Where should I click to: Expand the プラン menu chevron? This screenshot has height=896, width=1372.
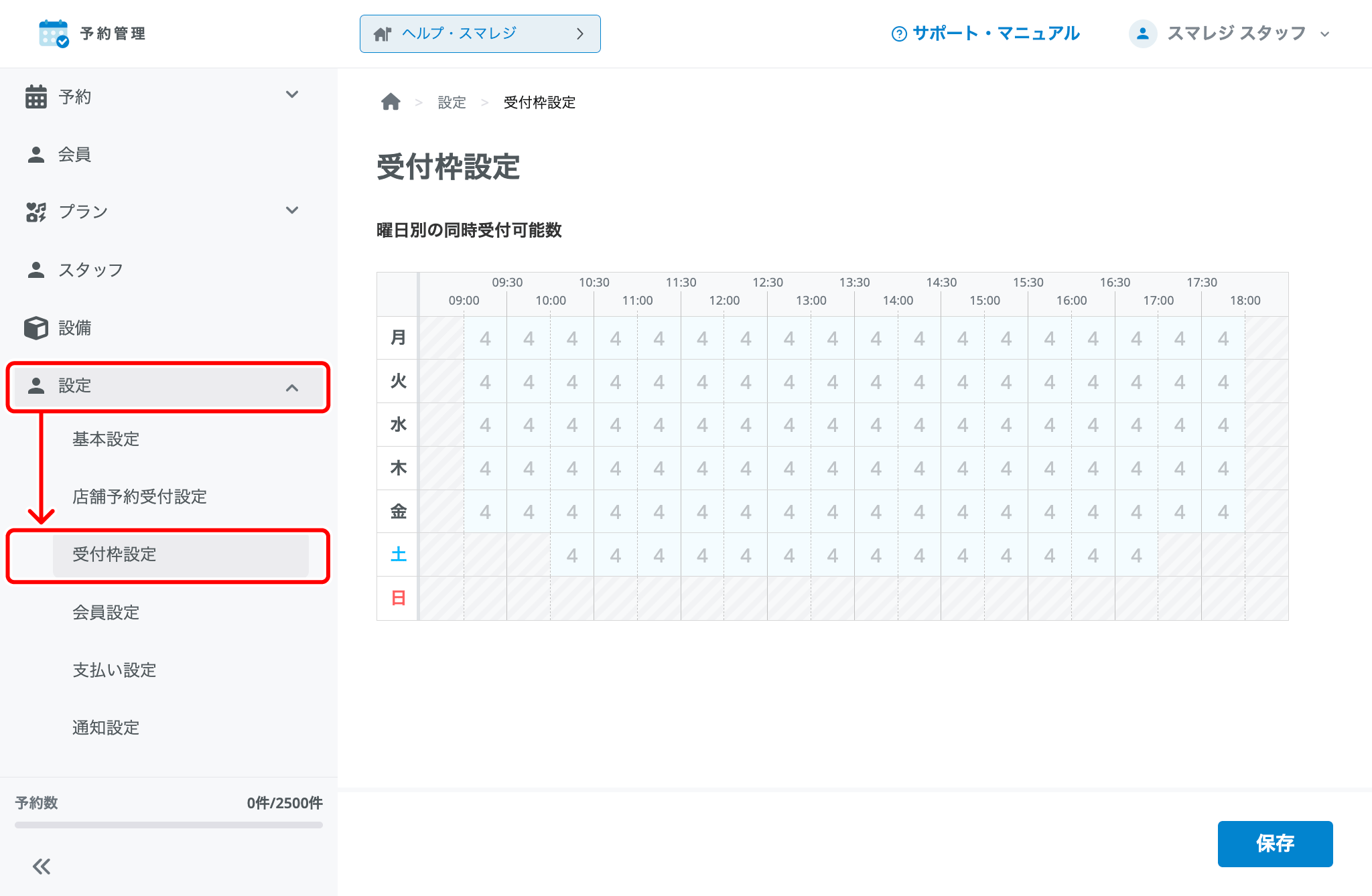[x=292, y=210]
